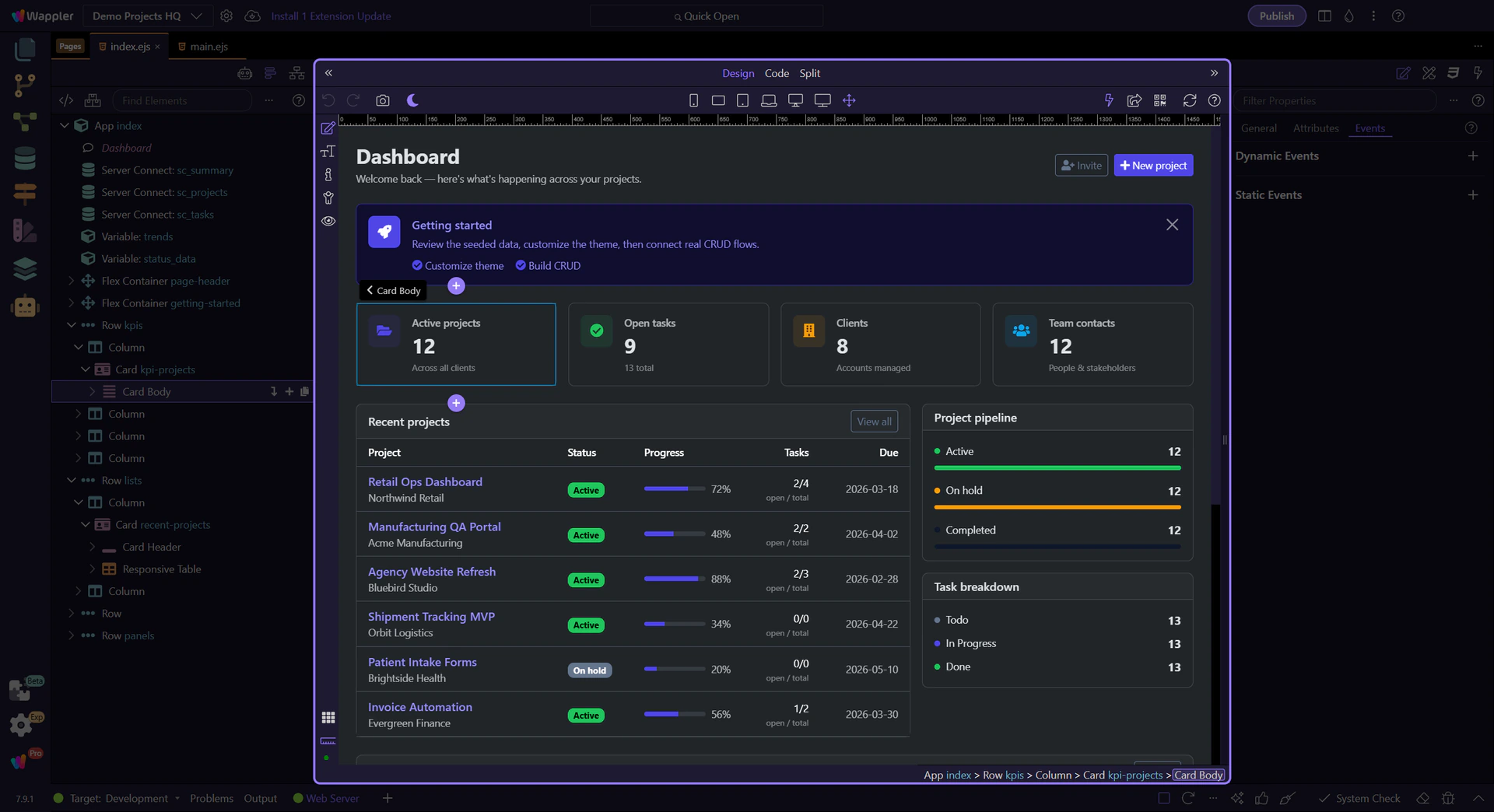Open the Retail Ops Dashboard link
1494x812 pixels.
point(425,481)
